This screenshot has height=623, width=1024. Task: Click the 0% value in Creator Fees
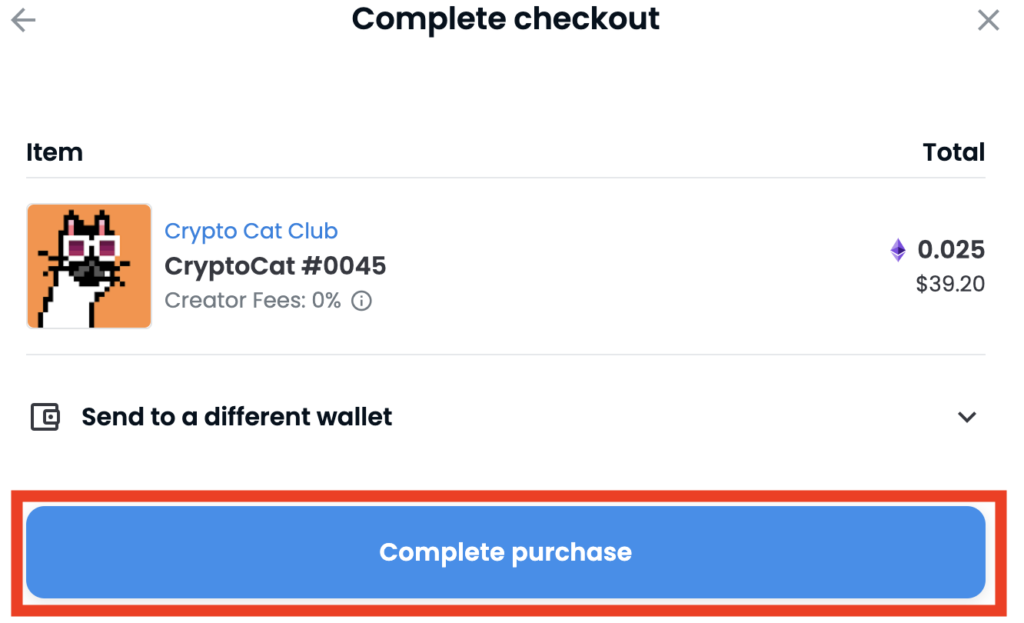click(326, 300)
